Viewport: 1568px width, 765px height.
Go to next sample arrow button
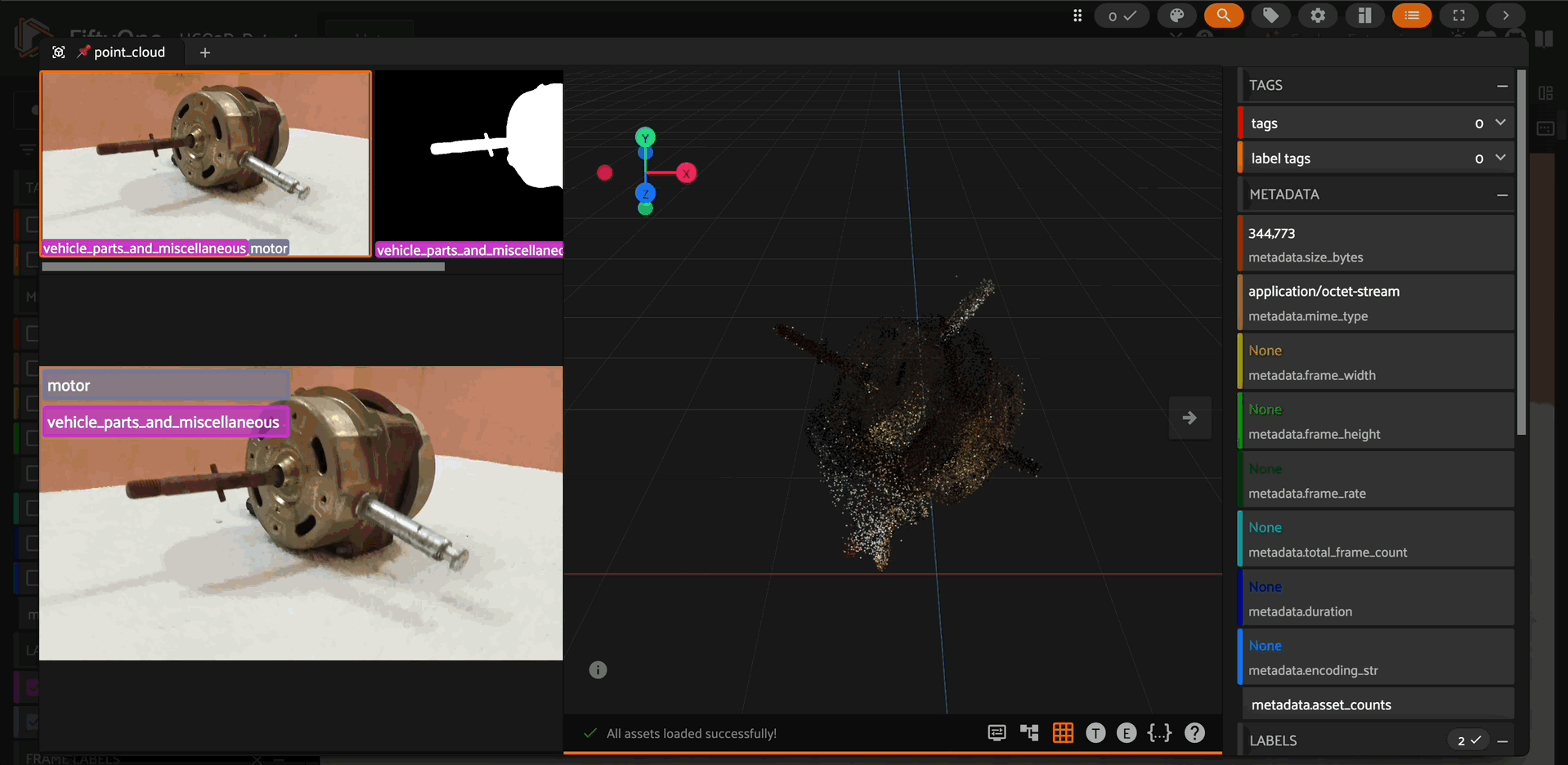click(1189, 418)
